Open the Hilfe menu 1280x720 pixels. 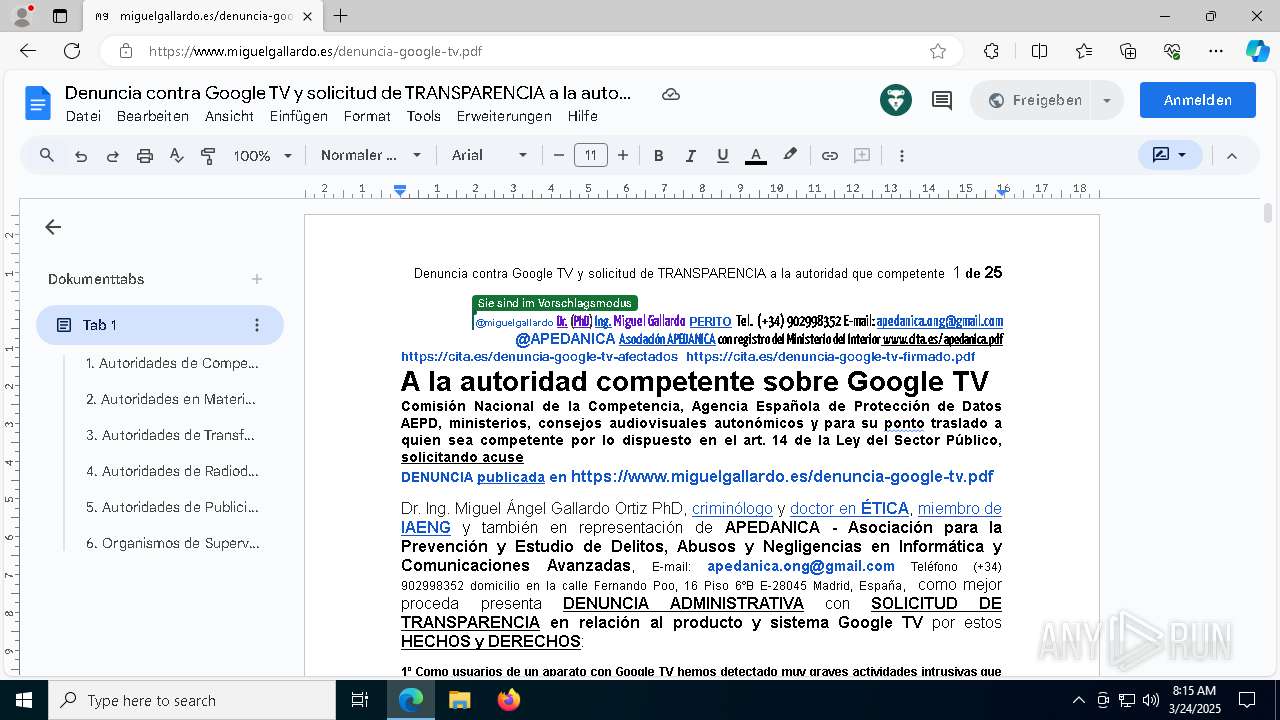(x=583, y=116)
